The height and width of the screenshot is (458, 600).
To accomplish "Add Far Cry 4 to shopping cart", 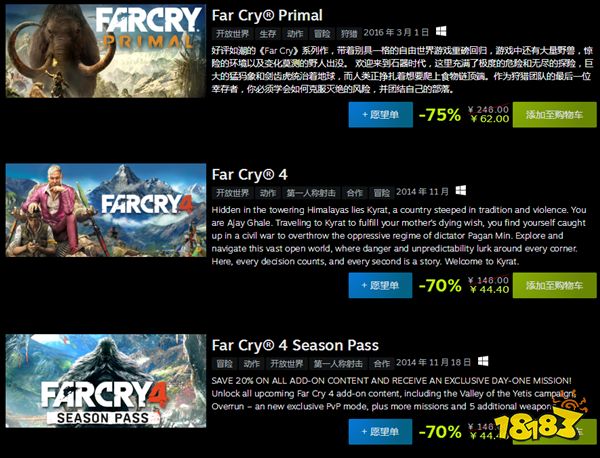I will (553, 285).
